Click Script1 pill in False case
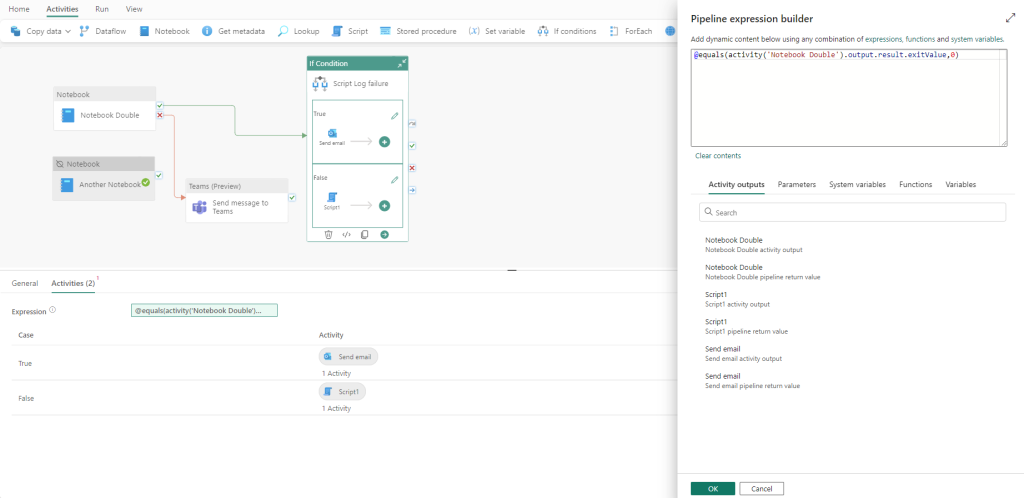 coord(342,392)
